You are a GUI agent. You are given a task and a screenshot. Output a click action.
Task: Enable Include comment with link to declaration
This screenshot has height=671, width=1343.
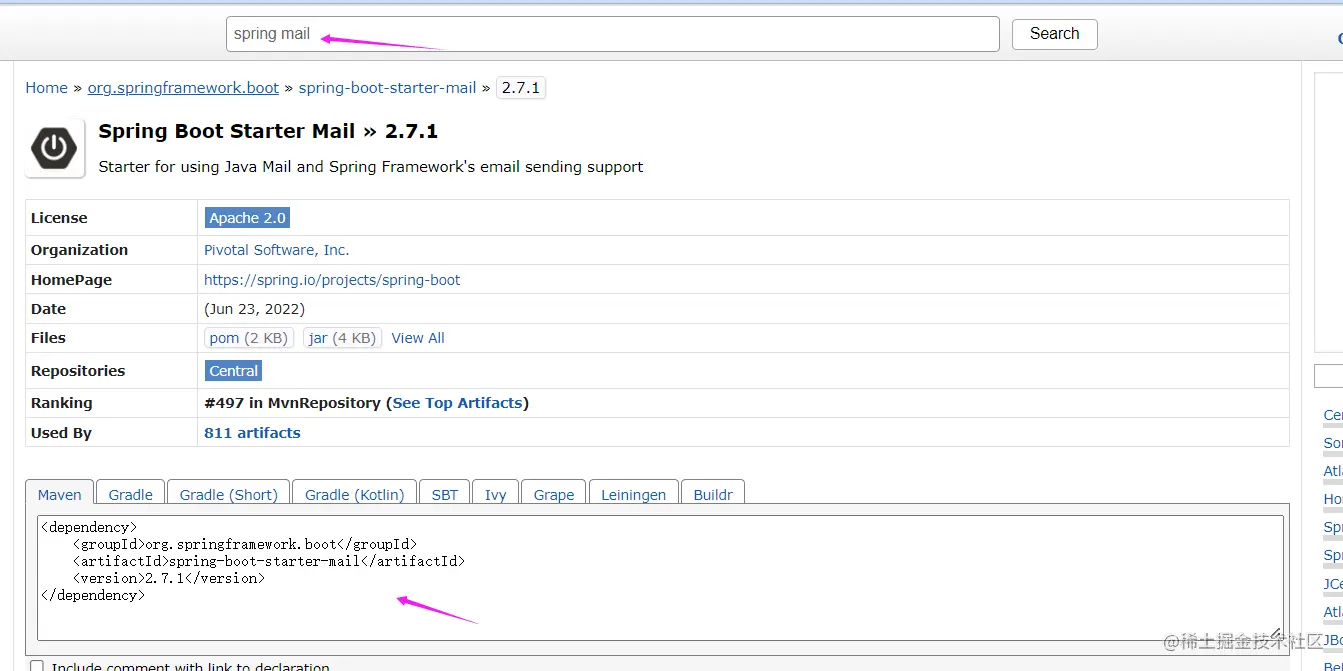(x=37, y=666)
